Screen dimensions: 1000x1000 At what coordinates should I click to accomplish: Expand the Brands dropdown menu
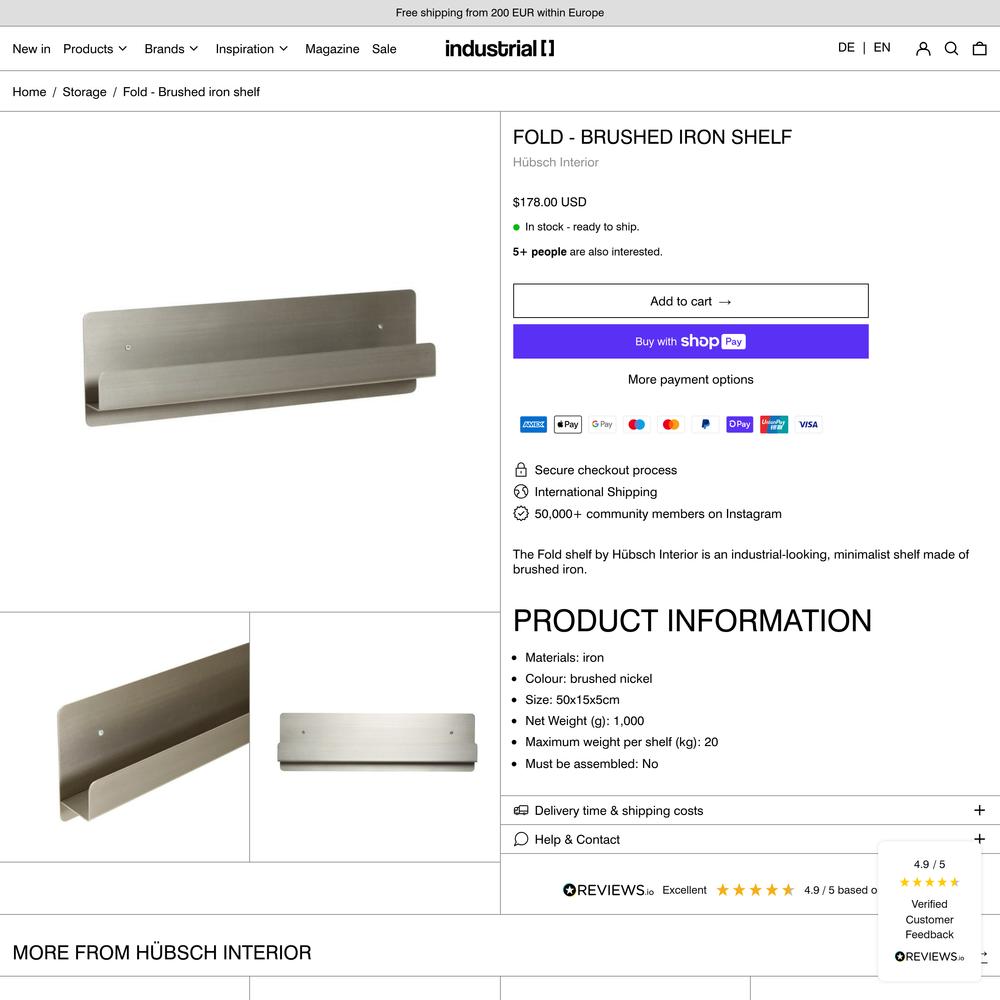[171, 49]
